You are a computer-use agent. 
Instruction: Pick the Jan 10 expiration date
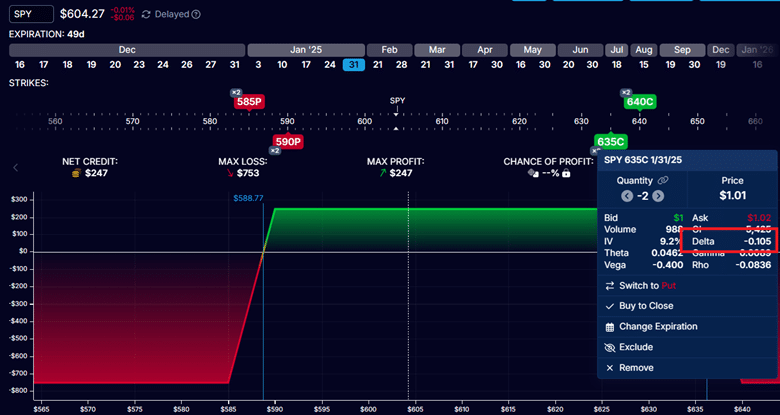(282, 65)
